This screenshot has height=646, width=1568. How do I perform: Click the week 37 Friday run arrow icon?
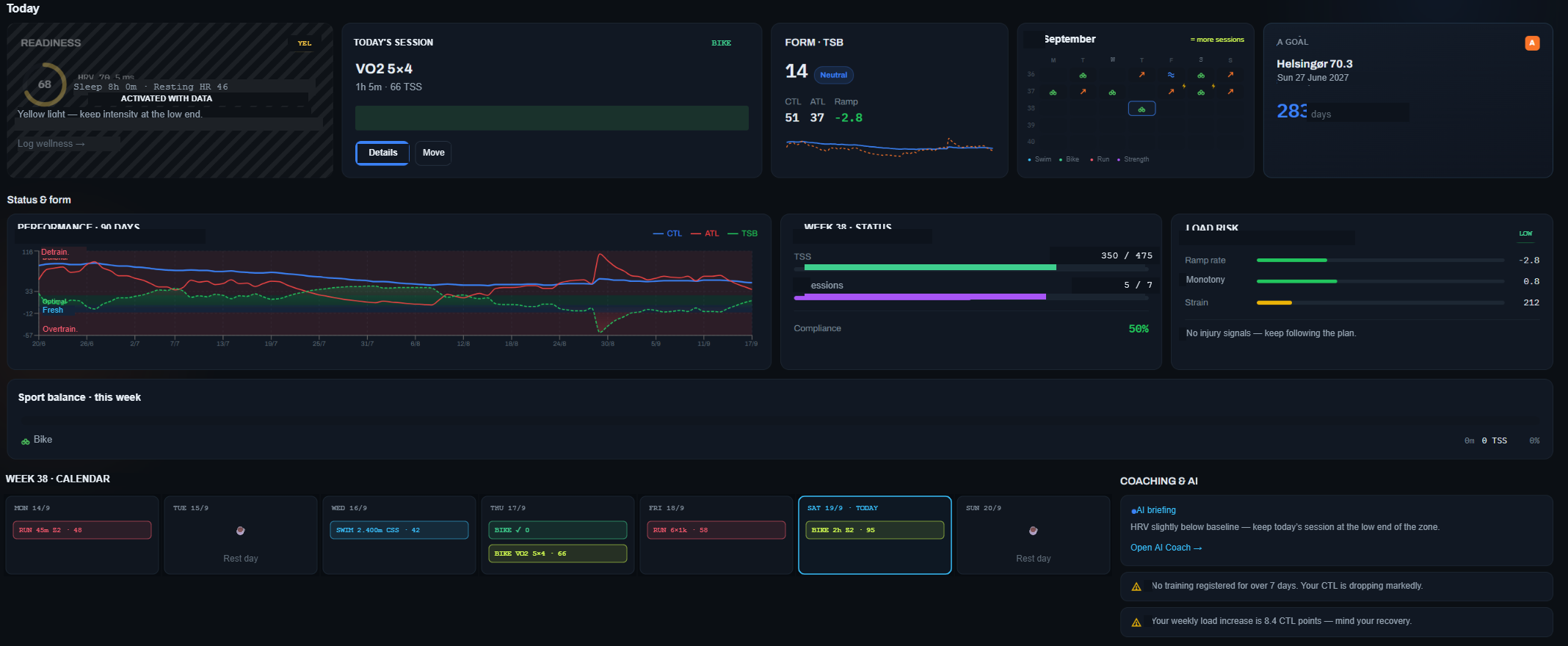1171,92
